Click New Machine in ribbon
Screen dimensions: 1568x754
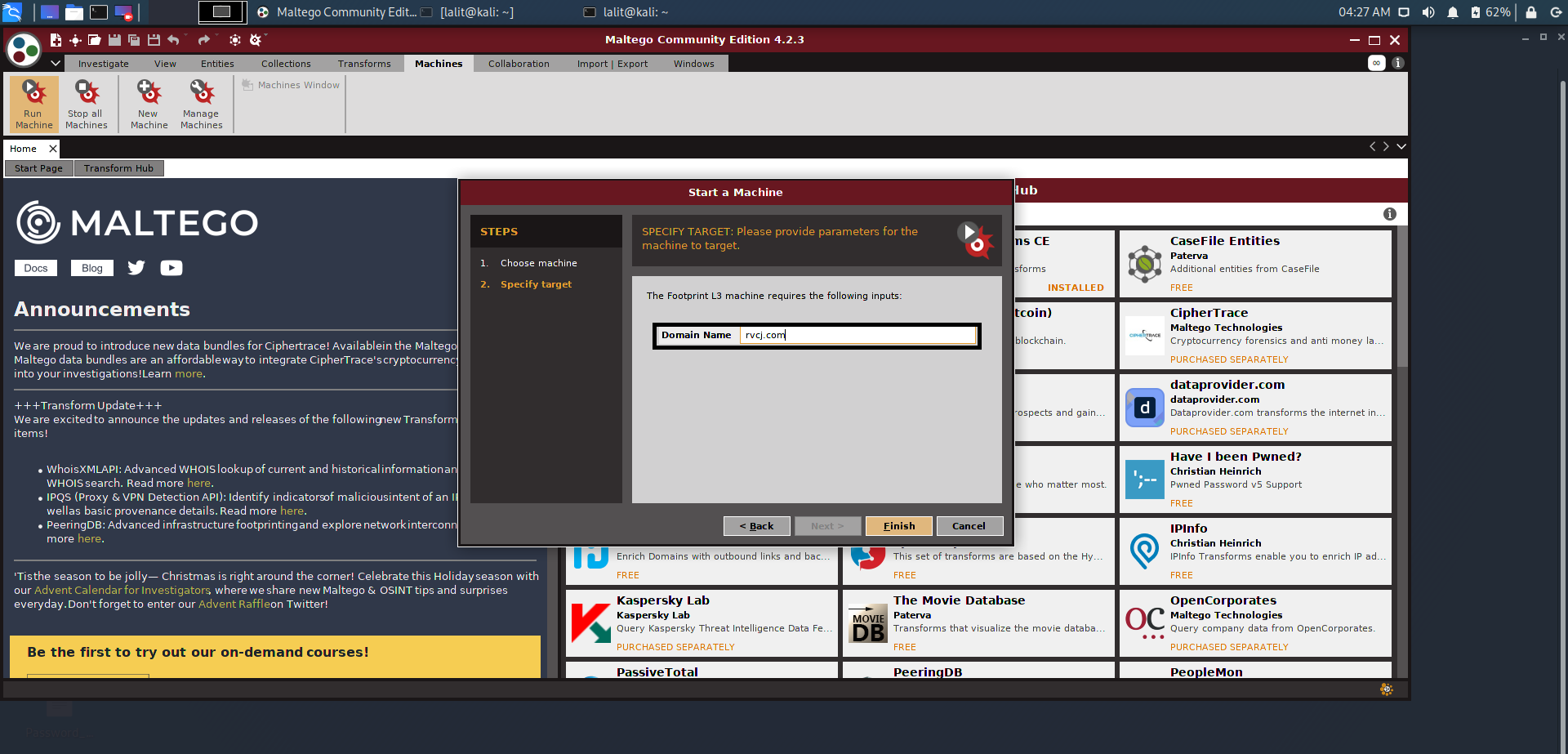pyautogui.click(x=149, y=104)
